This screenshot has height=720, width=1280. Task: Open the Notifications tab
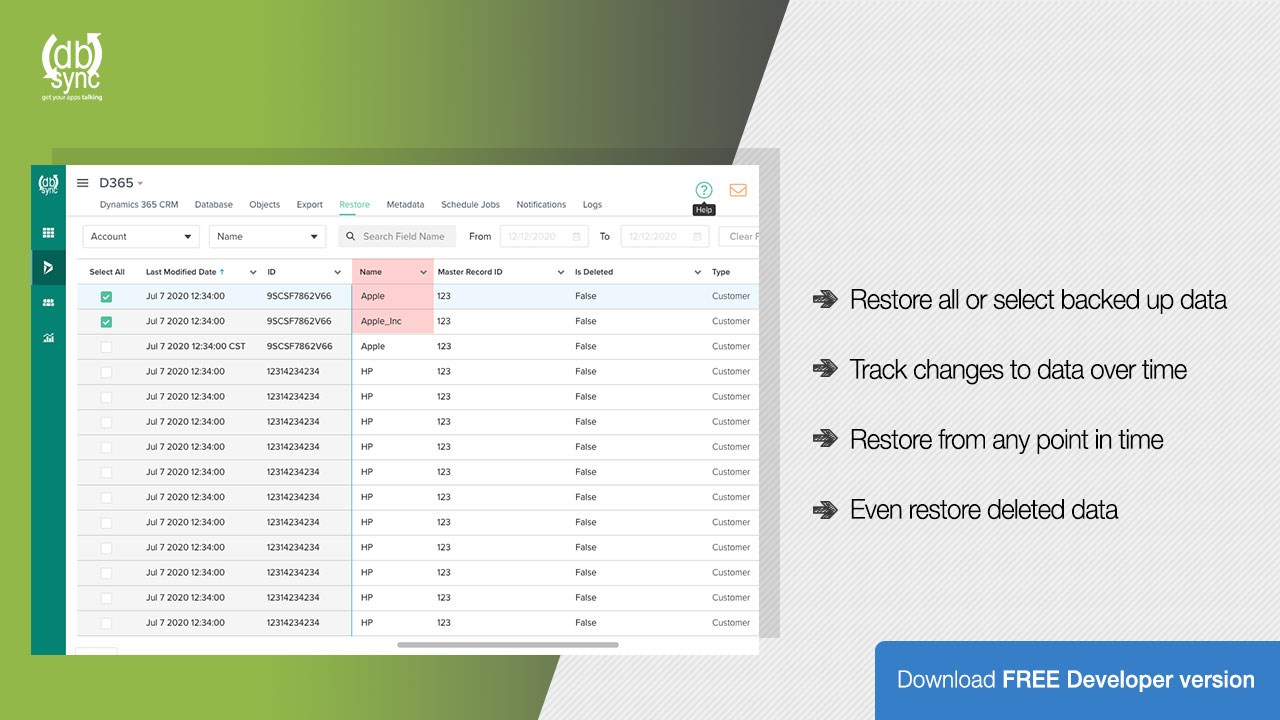541,205
